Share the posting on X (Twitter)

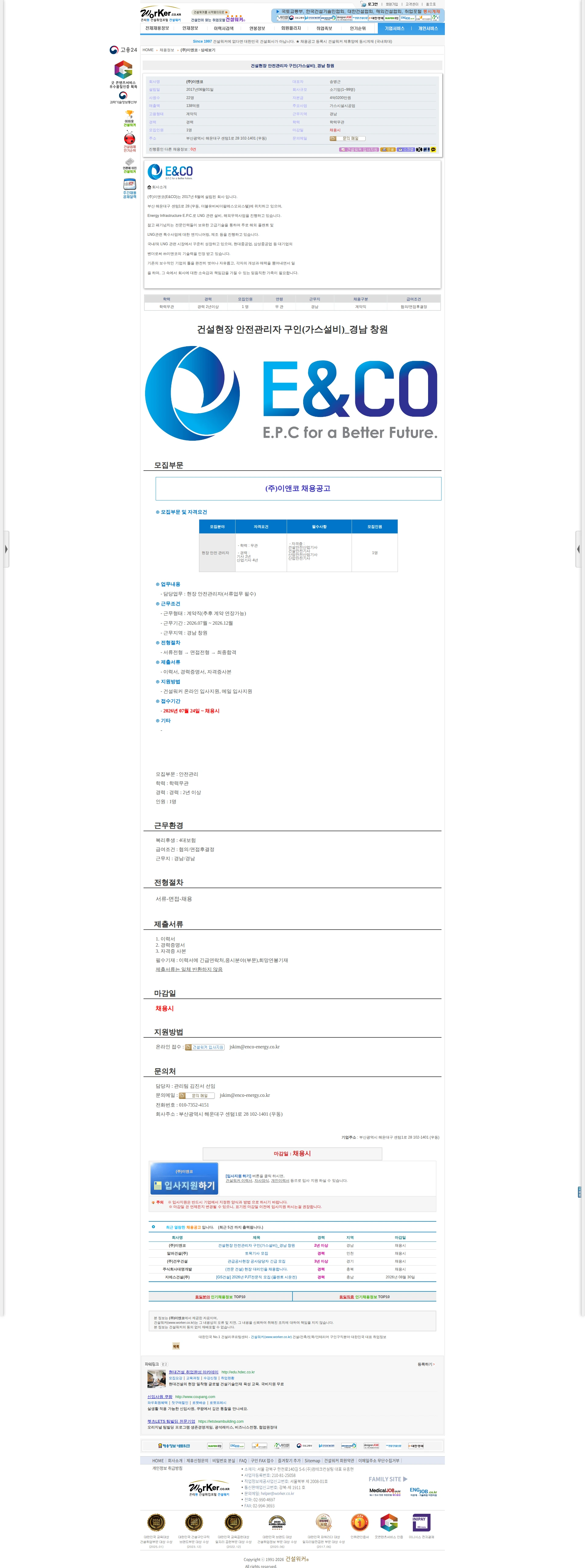419,149
